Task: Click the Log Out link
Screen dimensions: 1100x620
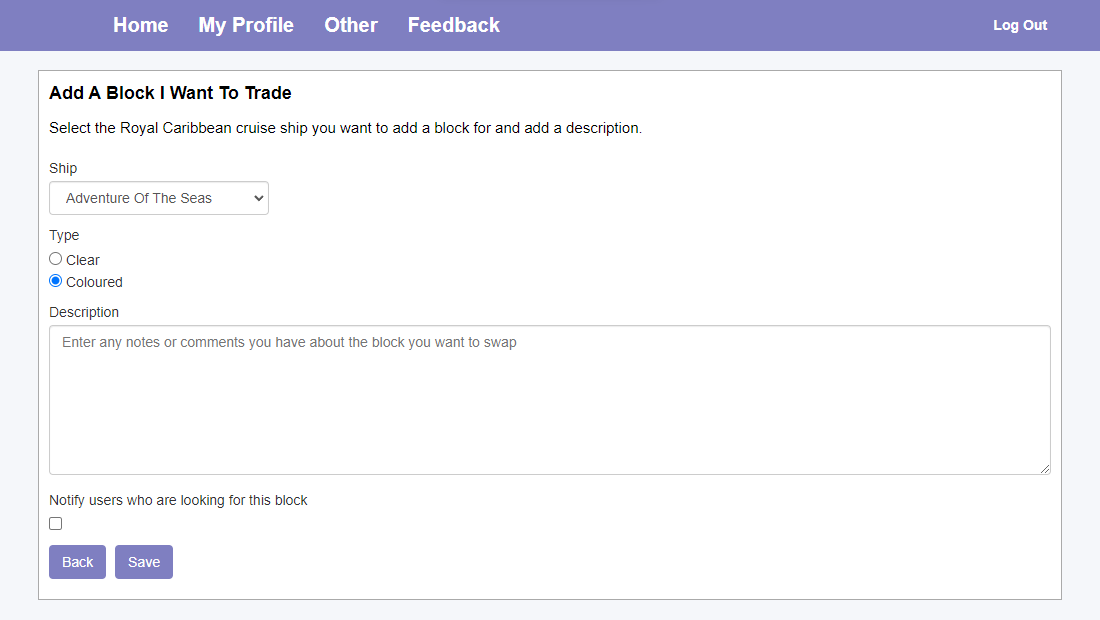Action: pos(1020,25)
